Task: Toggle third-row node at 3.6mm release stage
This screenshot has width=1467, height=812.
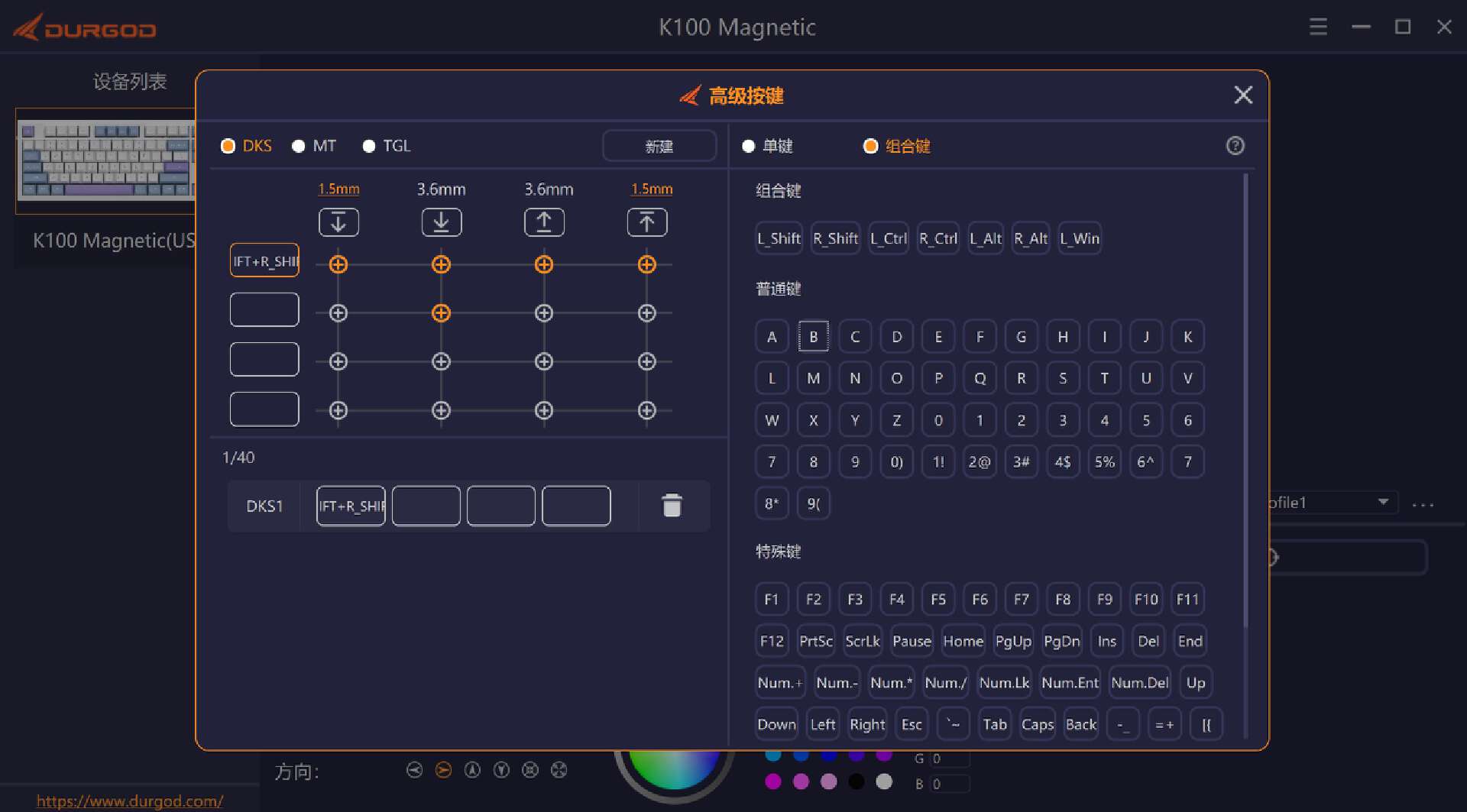Action: pos(544,361)
